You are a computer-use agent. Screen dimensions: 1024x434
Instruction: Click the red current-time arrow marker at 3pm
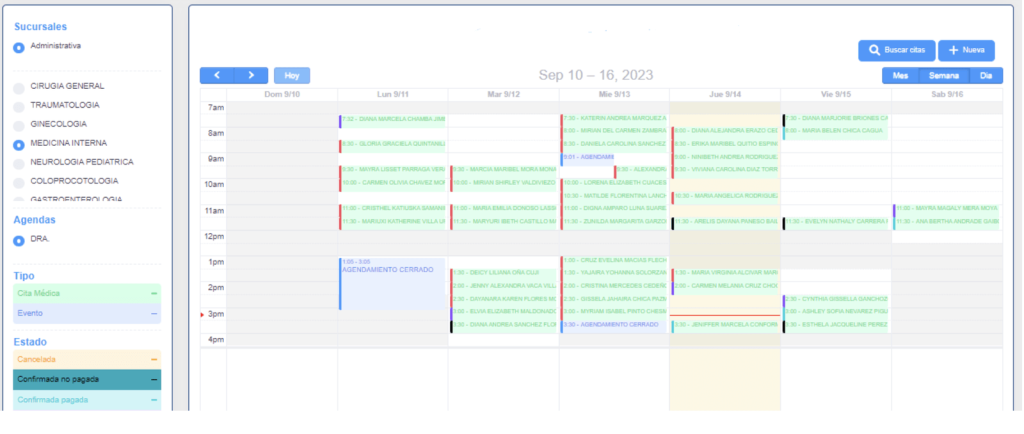[x=204, y=315]
